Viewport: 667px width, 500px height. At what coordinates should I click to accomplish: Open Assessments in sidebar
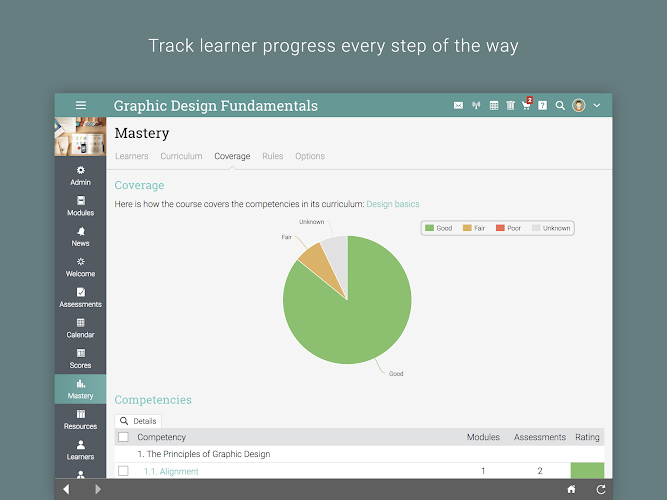point(80,297)
